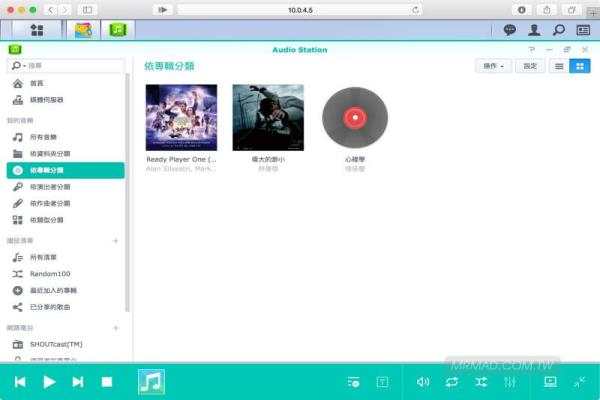Choose output device monitor icon
600x400 pixels.
[x=551, y=382]
